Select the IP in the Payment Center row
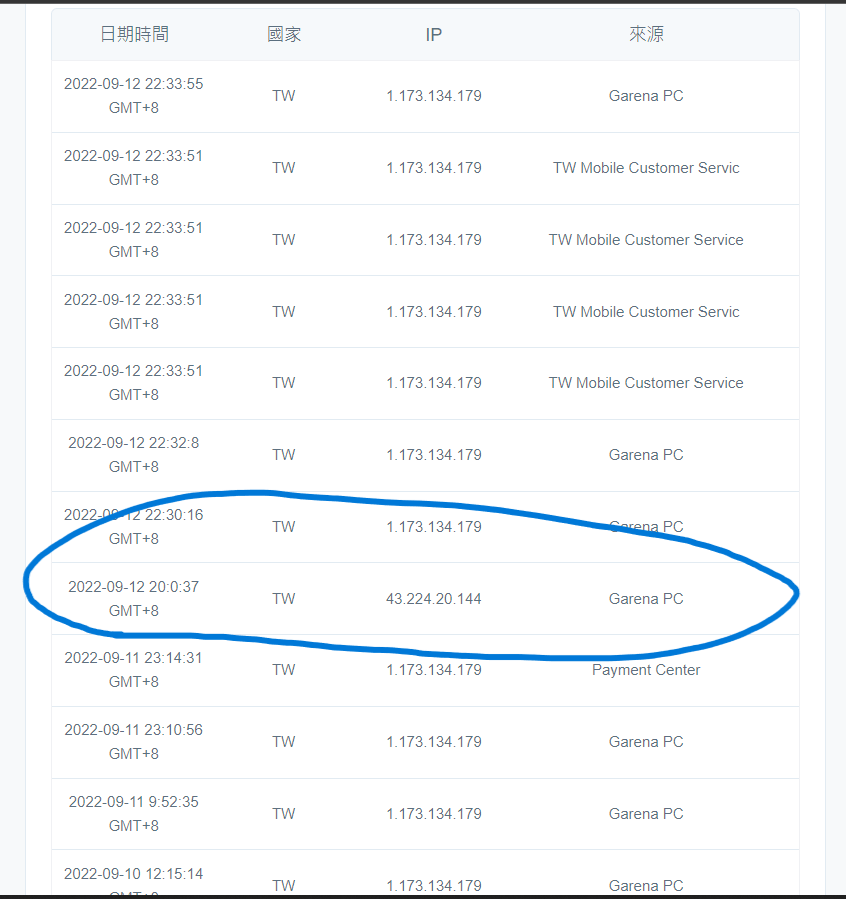 tap(434, 670)
